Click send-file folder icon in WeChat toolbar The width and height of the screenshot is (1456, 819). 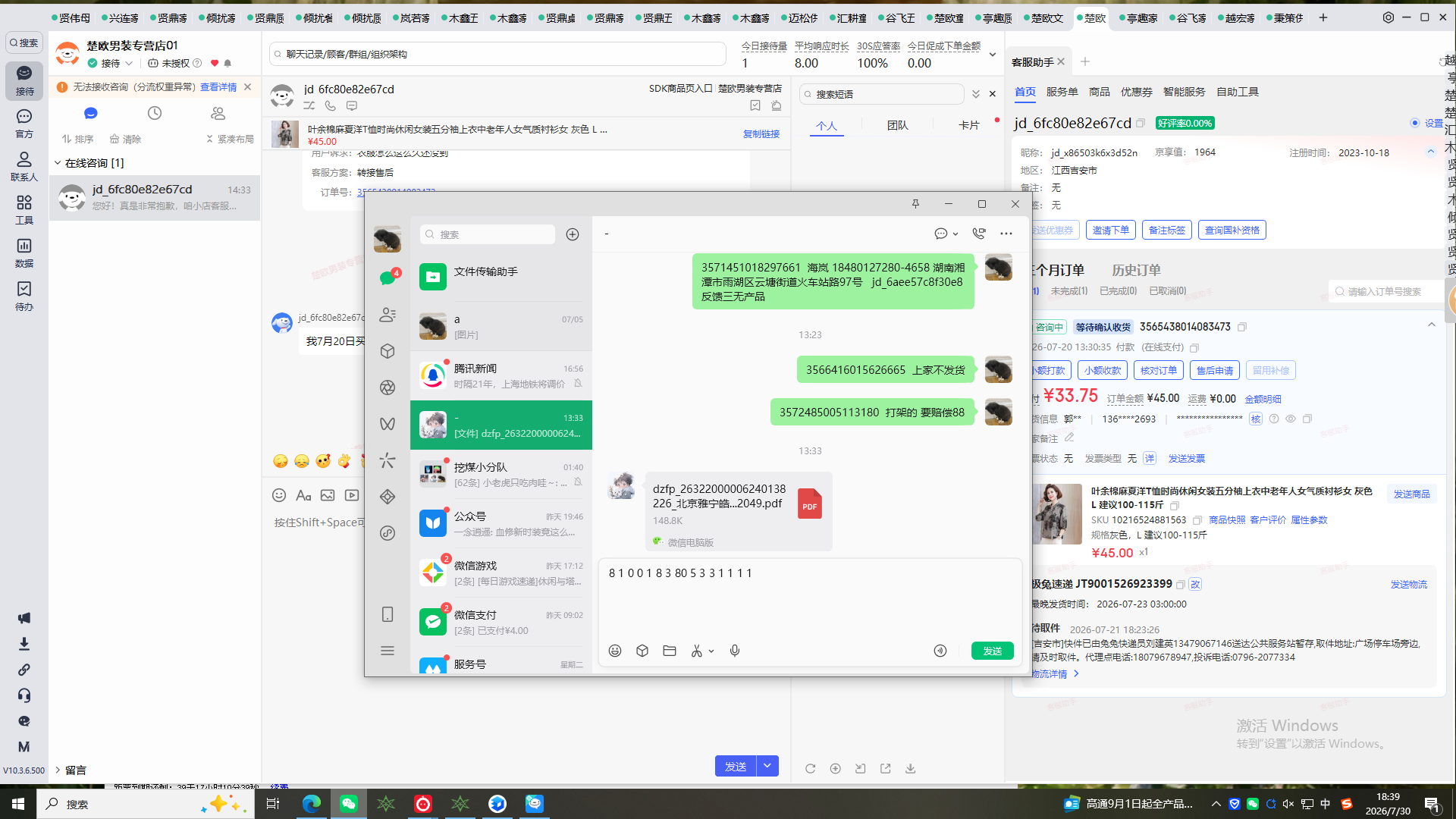[x=670, y=651]
